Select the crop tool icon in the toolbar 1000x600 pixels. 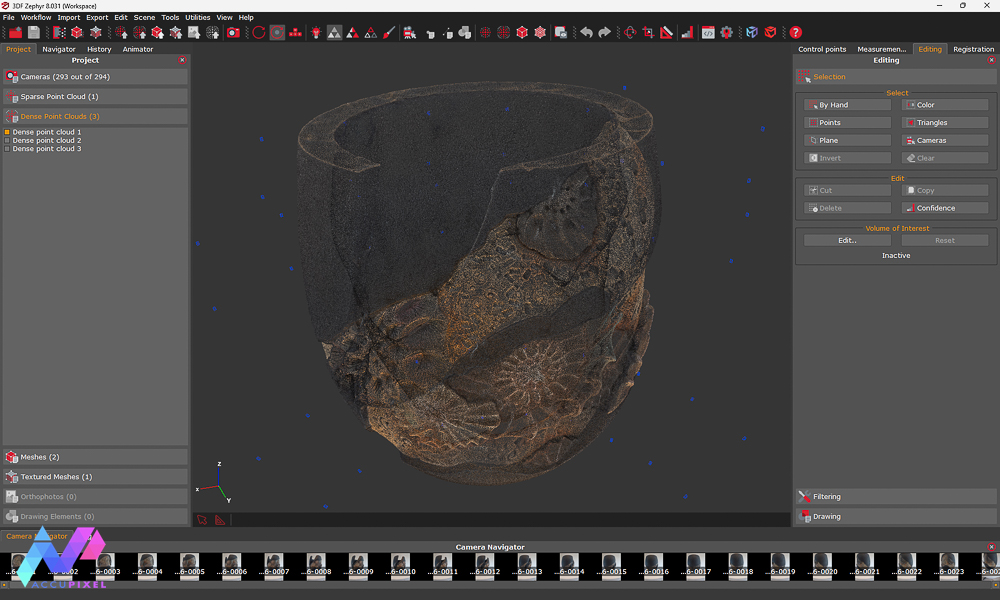[x=646, y=33]
